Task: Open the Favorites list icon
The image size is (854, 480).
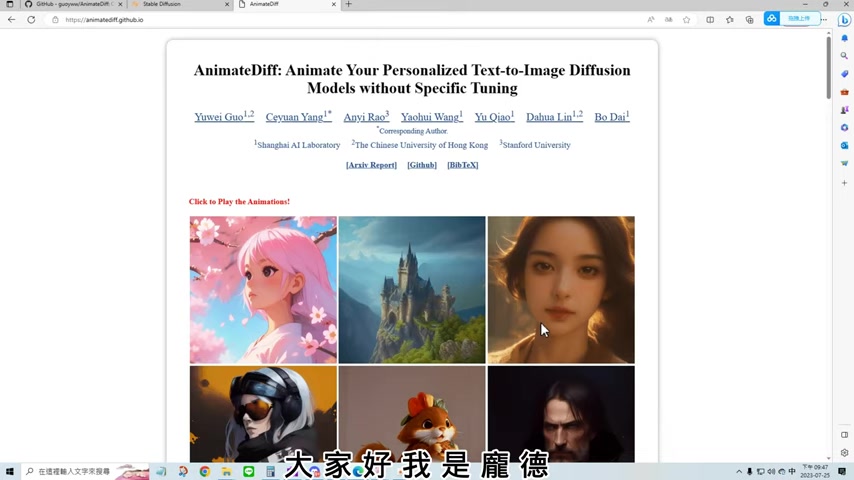Action: [730, 20]
